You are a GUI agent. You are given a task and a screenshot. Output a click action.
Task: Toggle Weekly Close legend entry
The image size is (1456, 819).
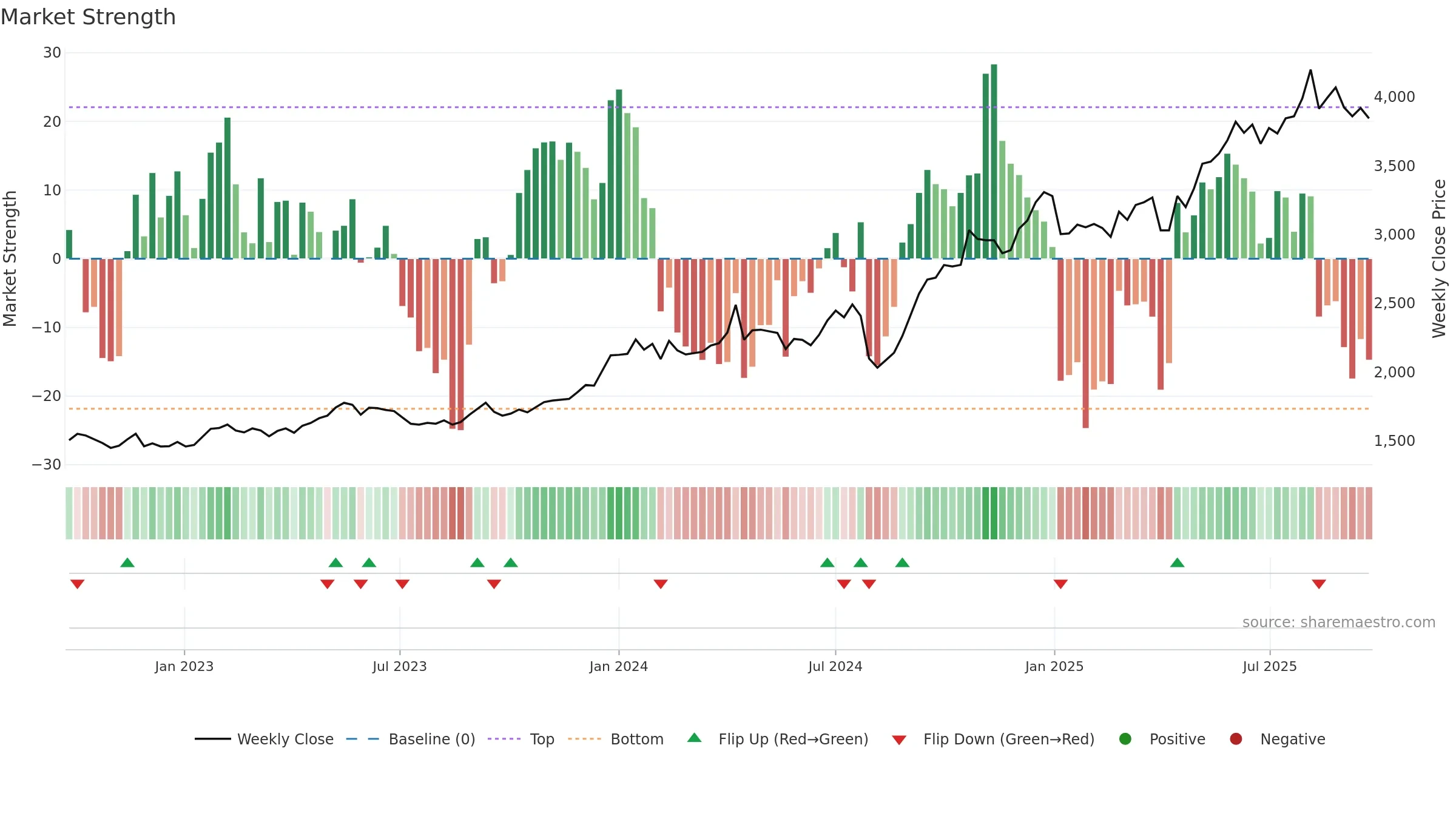[x=264, y=739]
